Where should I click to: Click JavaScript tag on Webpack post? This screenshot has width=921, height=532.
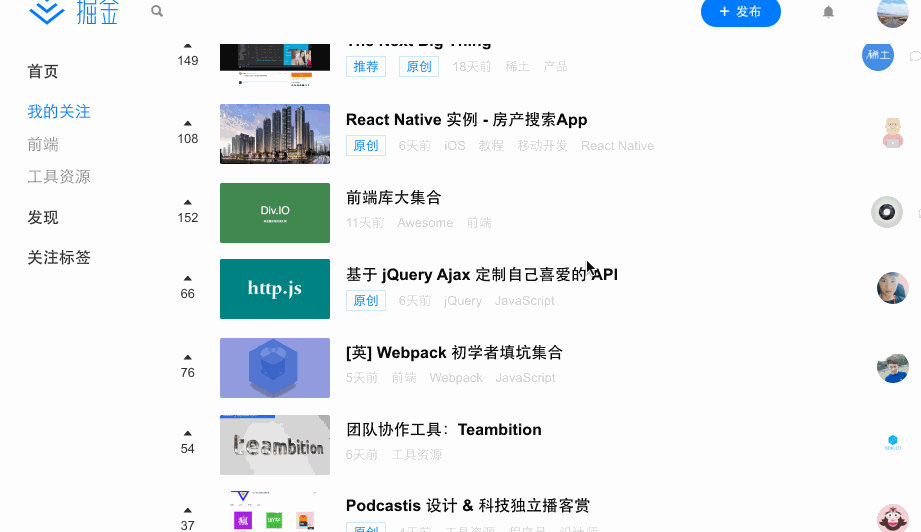(x=525, y=378)
